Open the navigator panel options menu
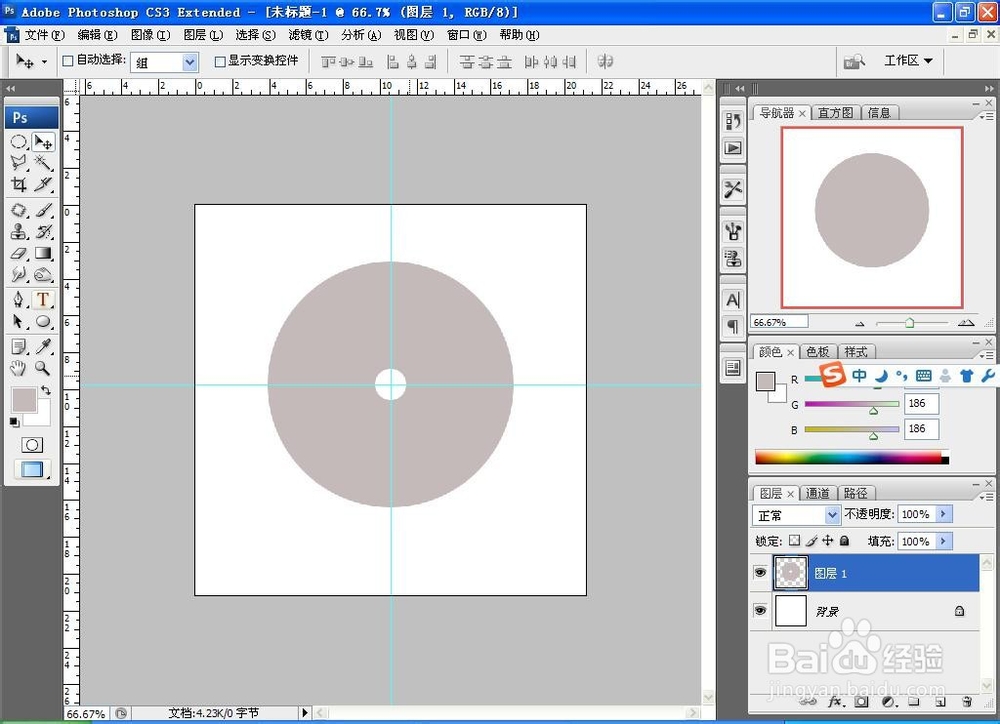 (x=986, y=116)
